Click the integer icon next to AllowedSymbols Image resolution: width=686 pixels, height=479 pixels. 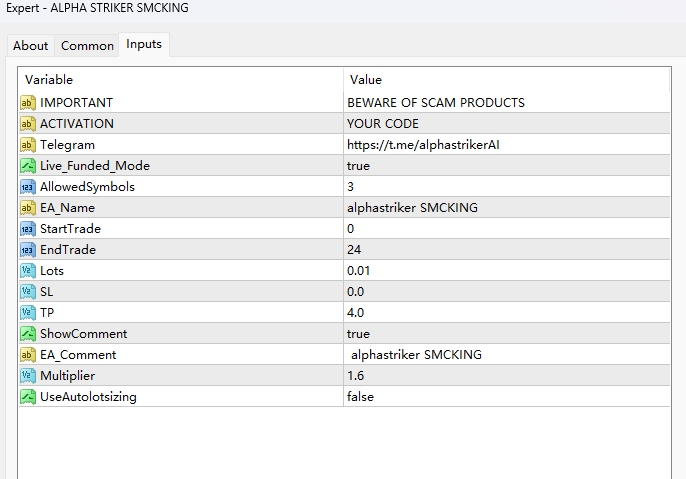(x=28, y=186)
